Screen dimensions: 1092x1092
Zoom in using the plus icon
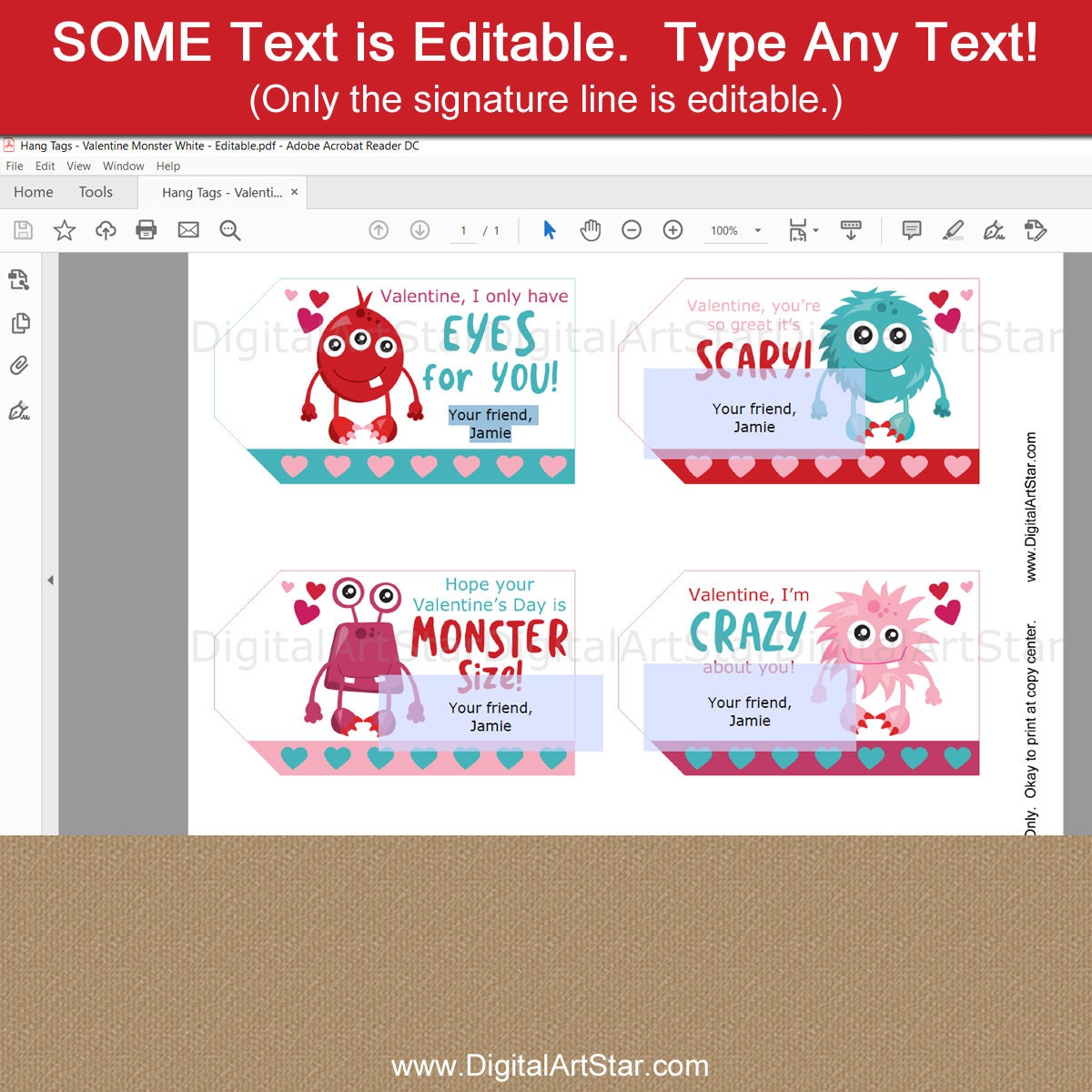click(x=672, y=230)
